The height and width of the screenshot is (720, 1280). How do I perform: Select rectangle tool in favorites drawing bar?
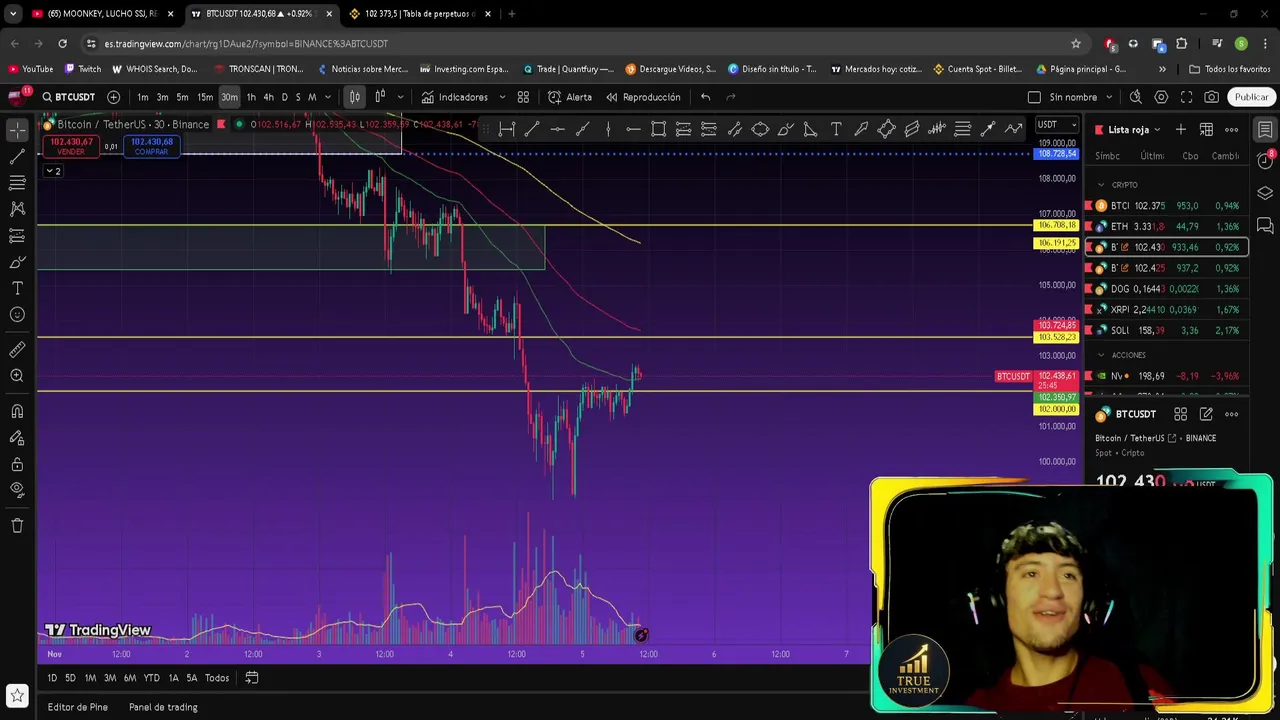[x=658, y=129]
